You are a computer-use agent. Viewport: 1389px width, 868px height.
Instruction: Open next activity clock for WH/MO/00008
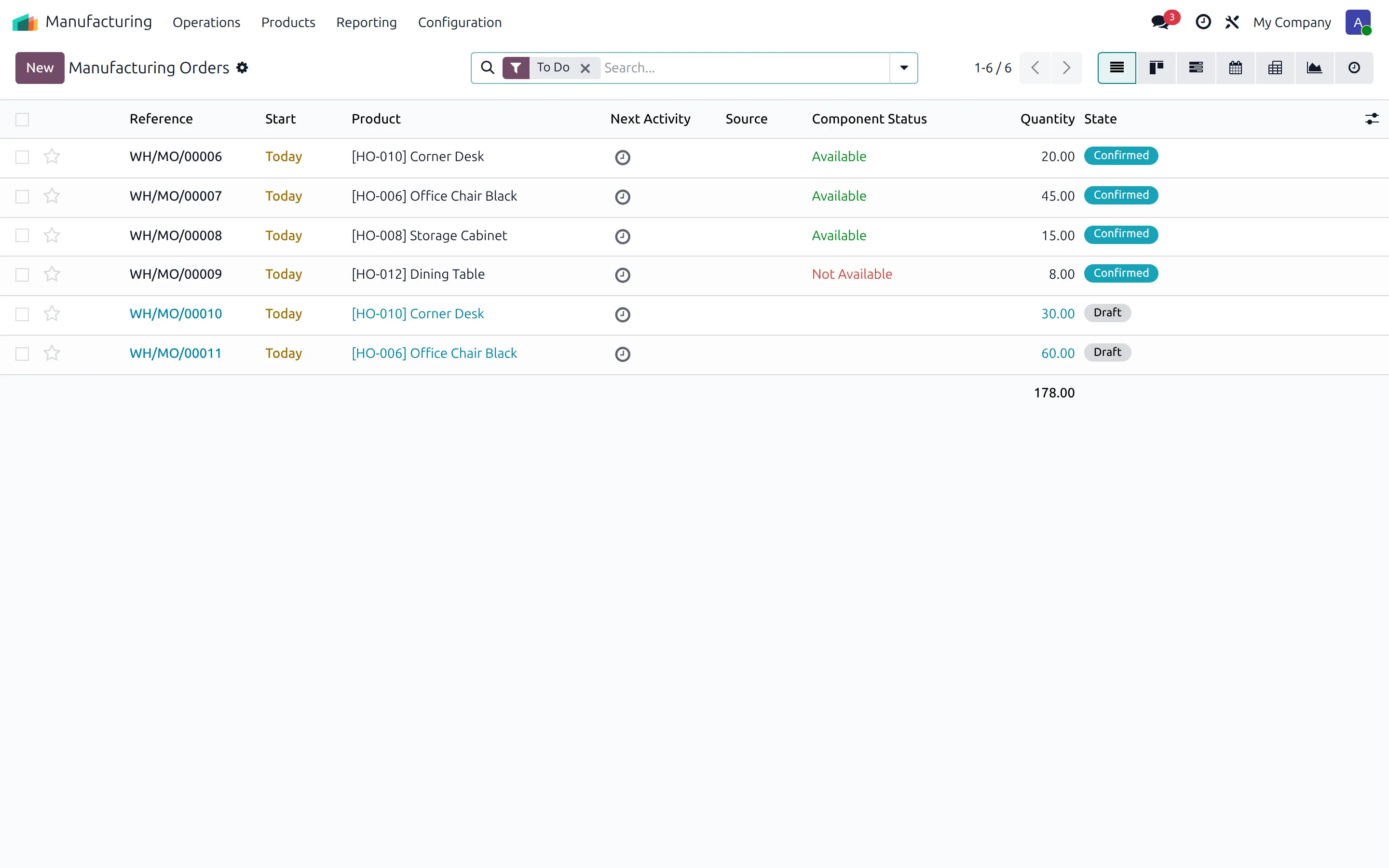623,236
